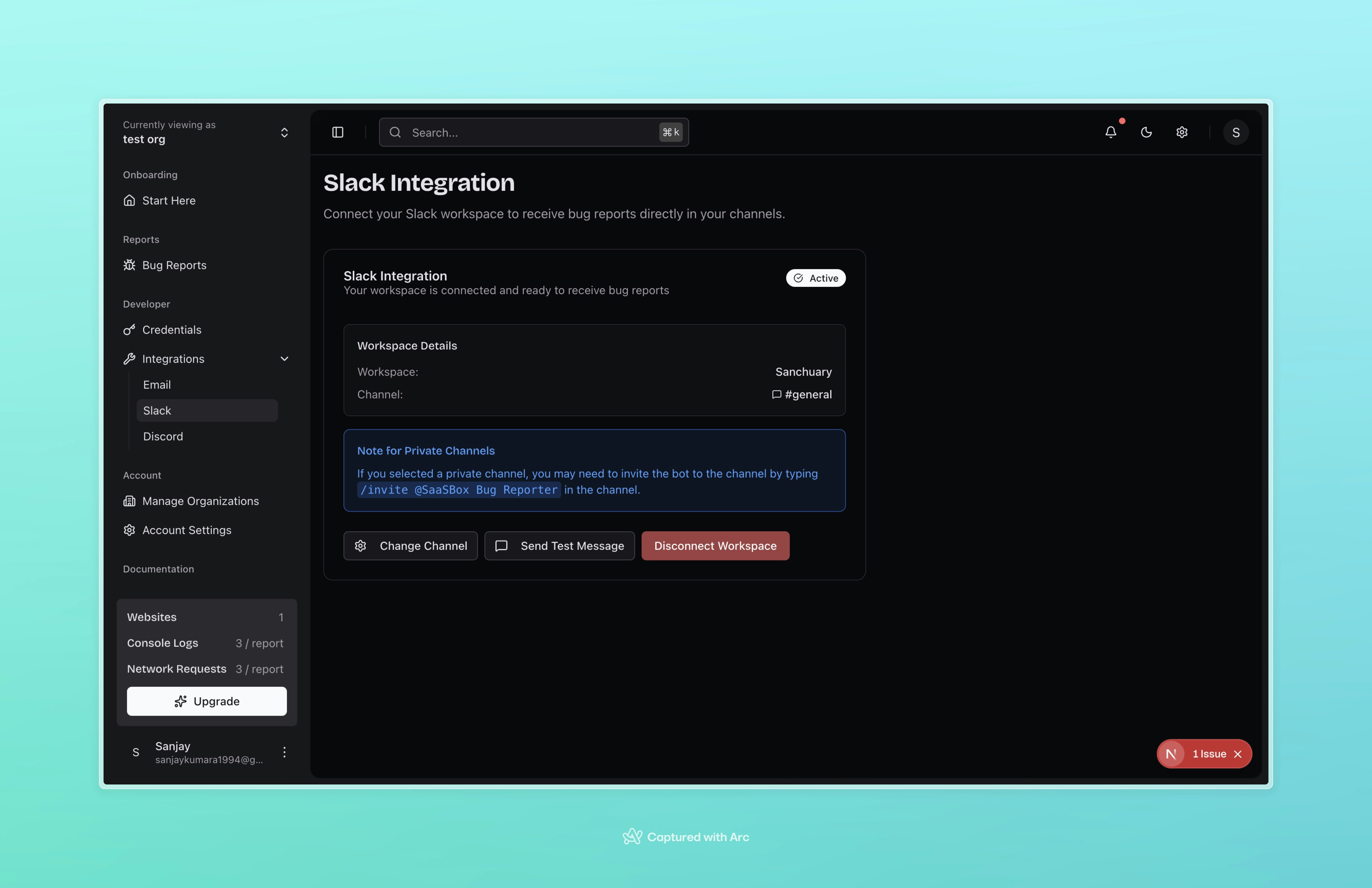Click Disconnect Workspace button
Image resolution: width=1372 pixels, height=888 pixels.
(715, 546)
